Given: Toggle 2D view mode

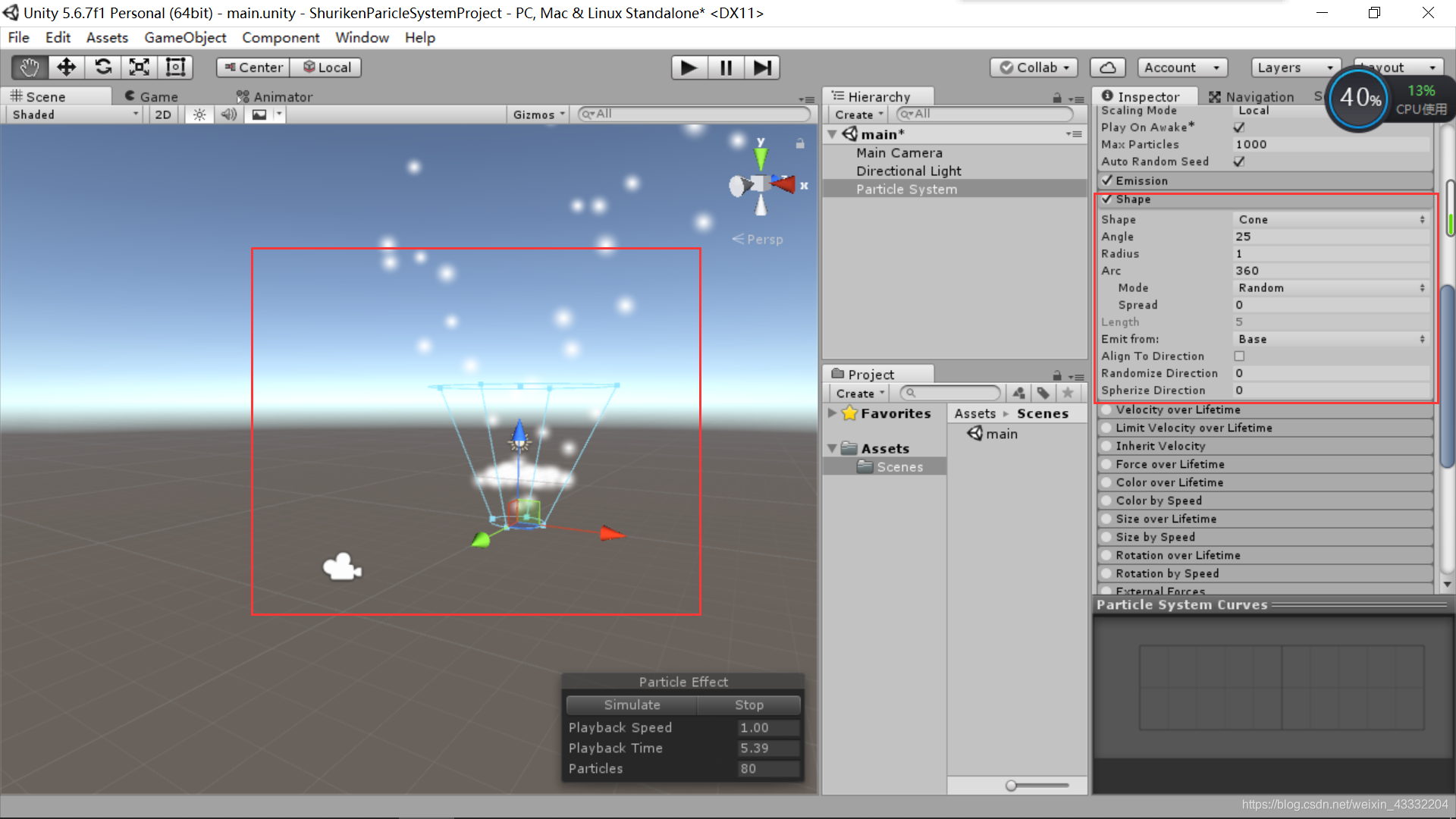Looking at the screenshot, I should tap(163, 115).
